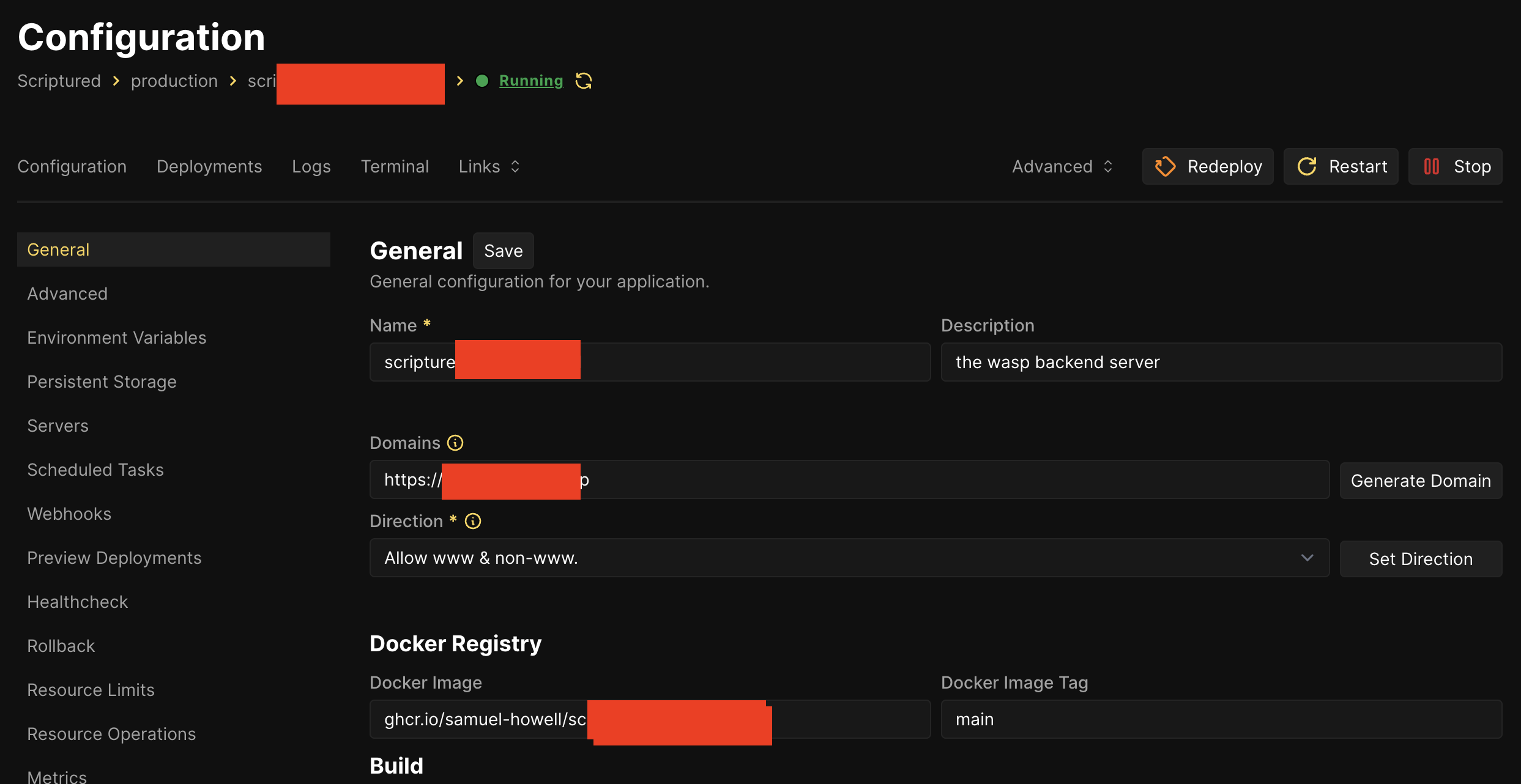Go to the Scriptured breadcrumb
Image resolution: width=1521 pixels, height=784 pixels.
[59, 81]
